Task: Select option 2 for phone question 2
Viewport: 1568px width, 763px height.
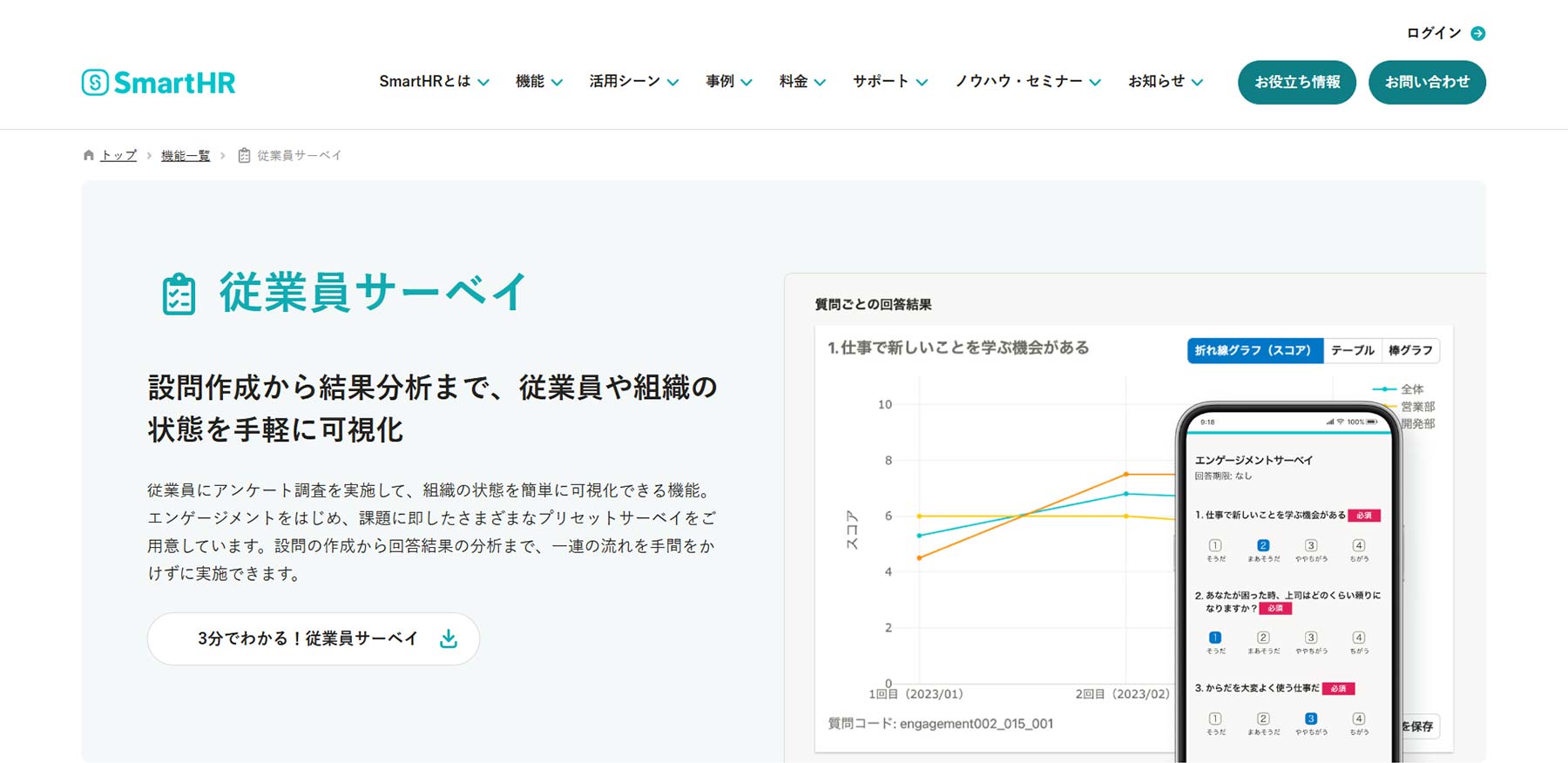Action: tap(1263, 638)
